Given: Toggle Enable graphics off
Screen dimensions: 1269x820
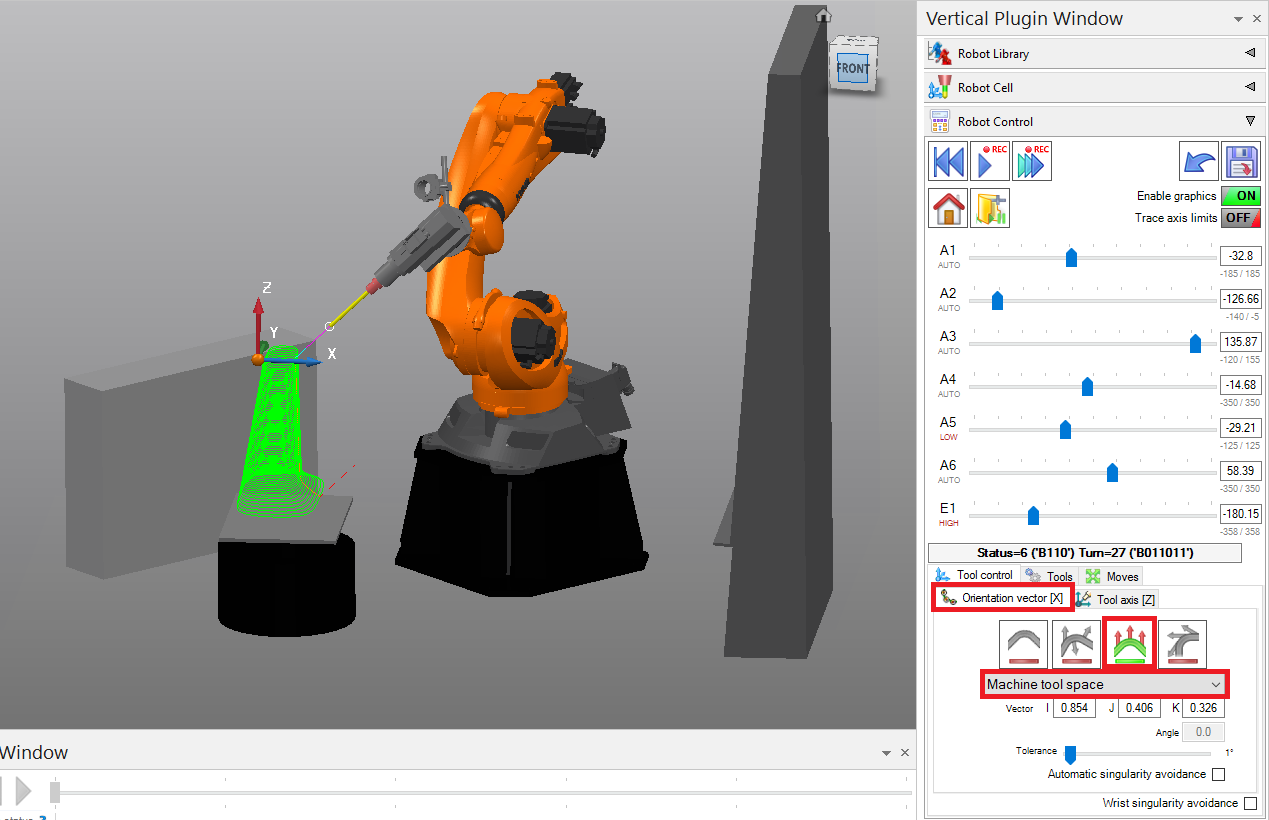Looking at the screenshot, I should (1240, 195).
